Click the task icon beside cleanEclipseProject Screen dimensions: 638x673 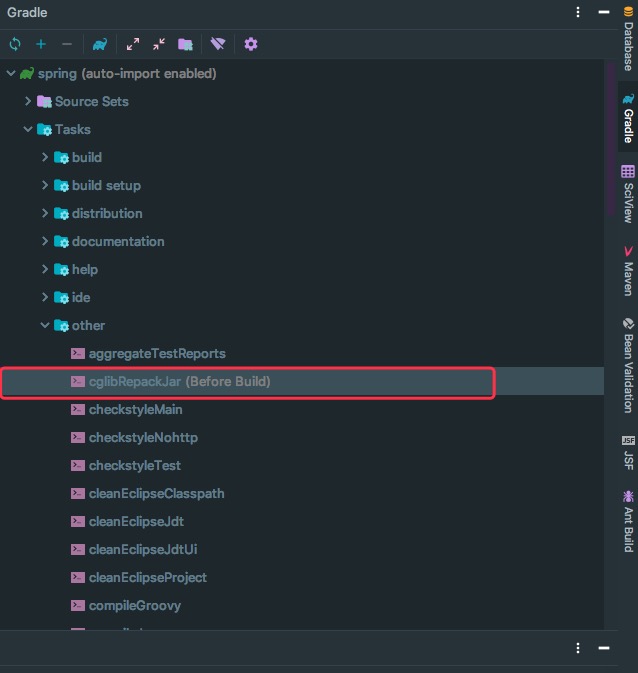coord(78,577)
